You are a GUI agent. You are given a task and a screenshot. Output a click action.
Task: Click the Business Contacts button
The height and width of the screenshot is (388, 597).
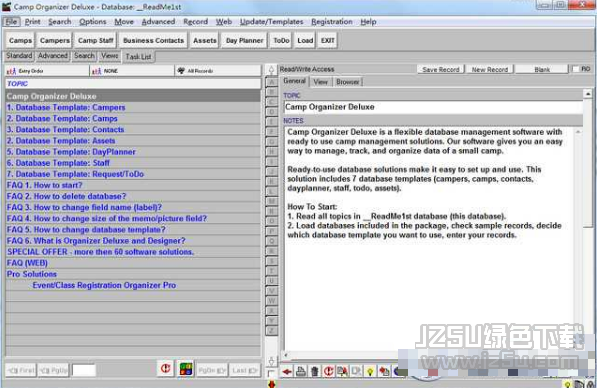pos(153,40)
